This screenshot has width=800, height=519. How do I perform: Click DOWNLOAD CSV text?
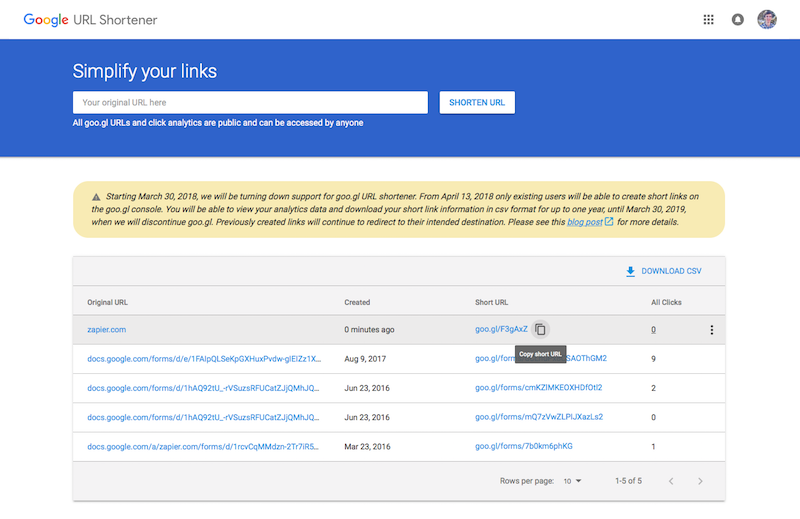point(671,271)
